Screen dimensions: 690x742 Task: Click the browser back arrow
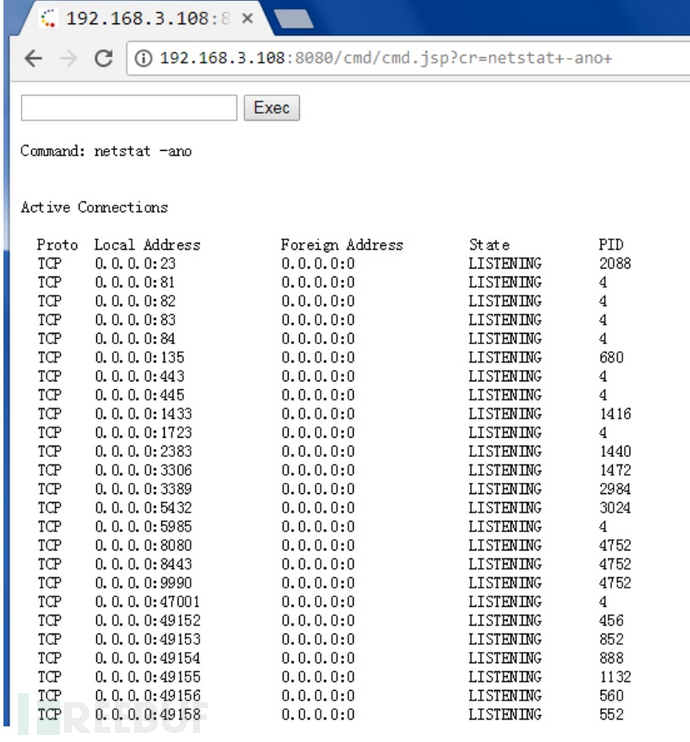33,59
